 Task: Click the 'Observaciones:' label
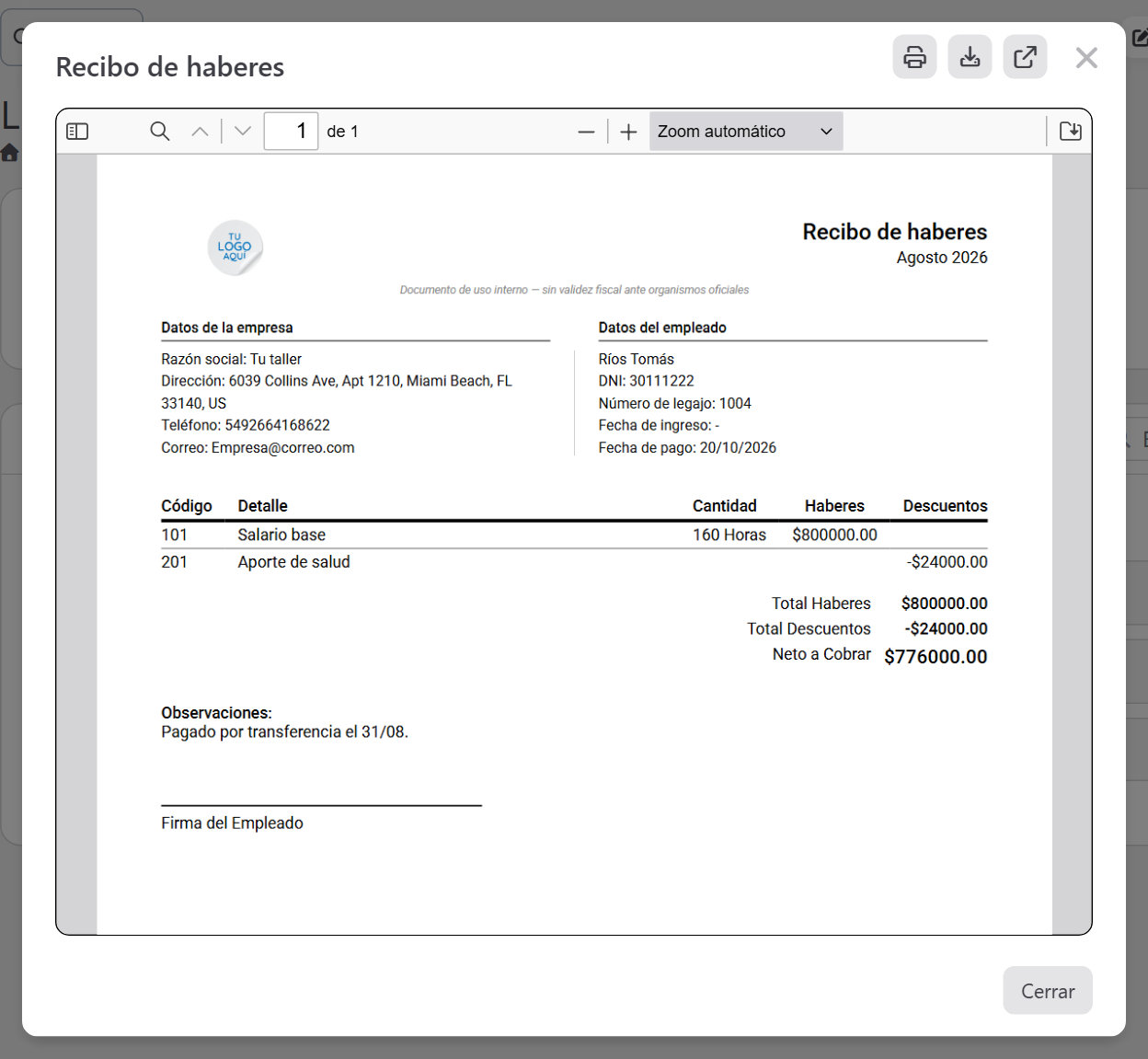point(216,713)
